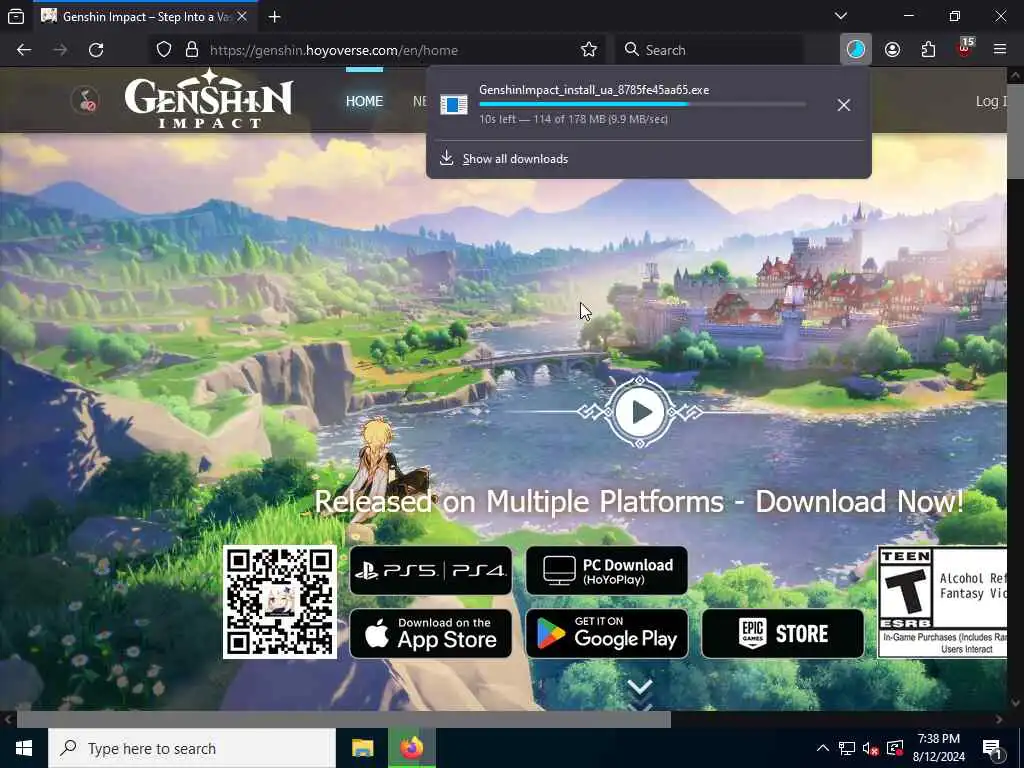Cancel the GenshinImpact installer download
The width and height of the screenshot is (1024, 768).
[x=844, y=104]
